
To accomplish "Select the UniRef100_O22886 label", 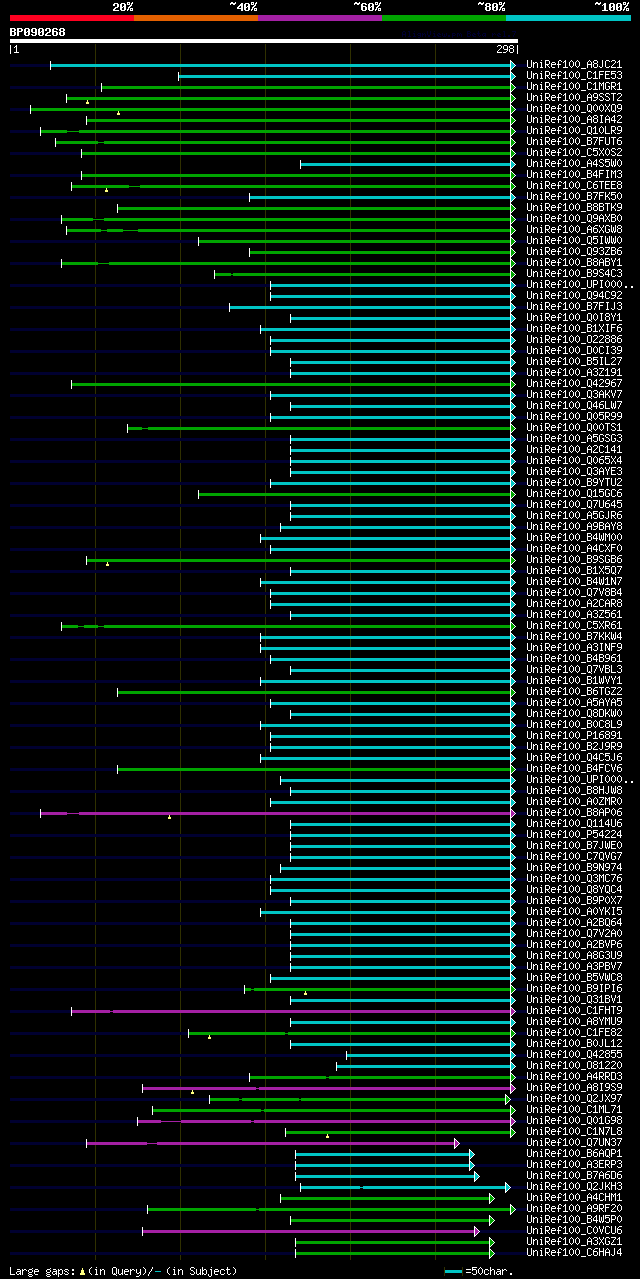I will [x=574, y=339].
